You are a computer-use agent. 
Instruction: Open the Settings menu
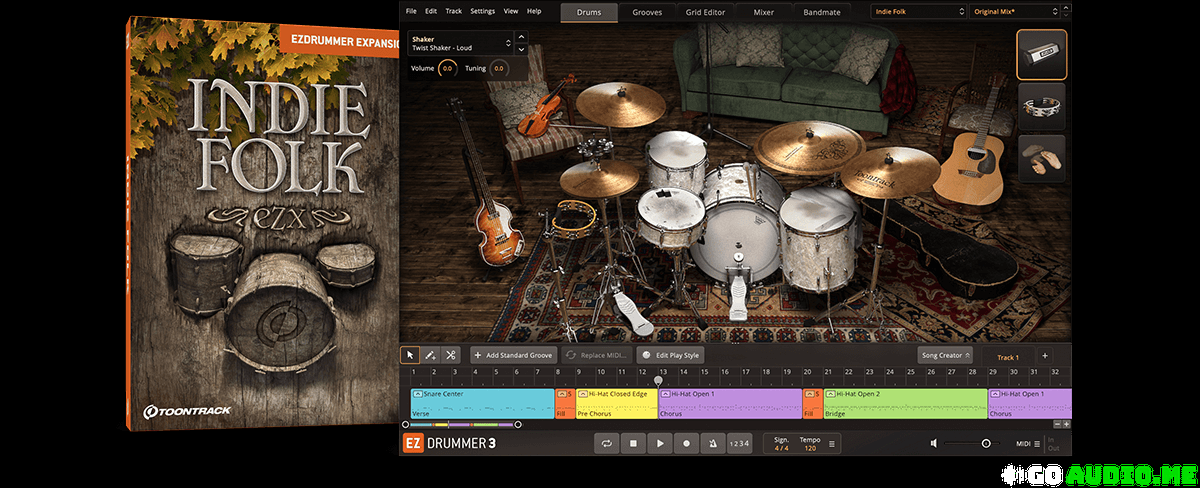click(482, 11)
